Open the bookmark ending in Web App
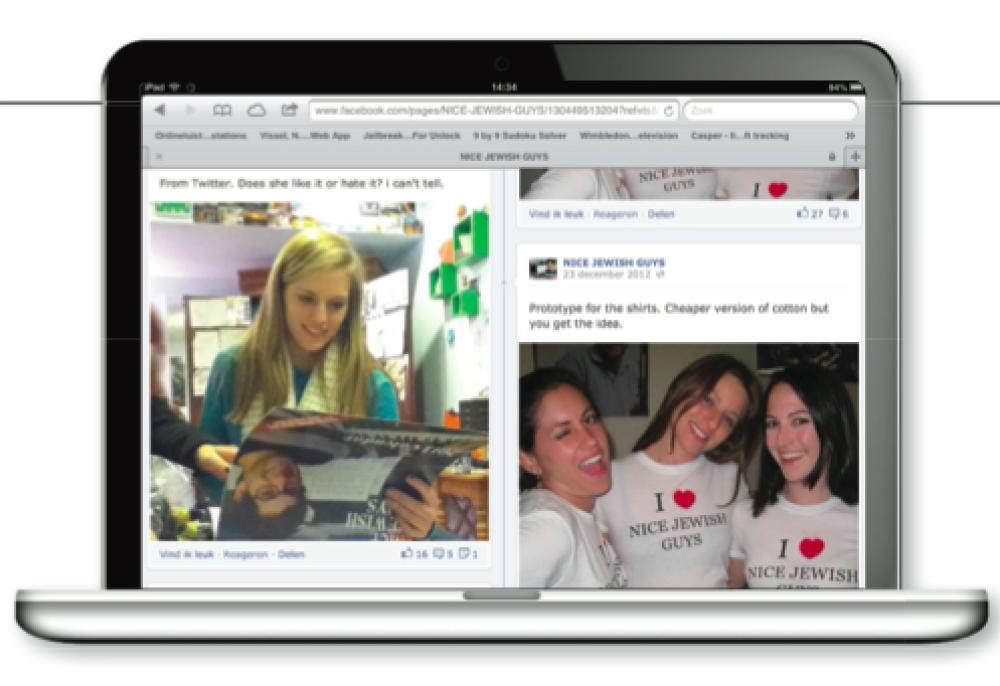1000x686 pixels. (305, 136)
